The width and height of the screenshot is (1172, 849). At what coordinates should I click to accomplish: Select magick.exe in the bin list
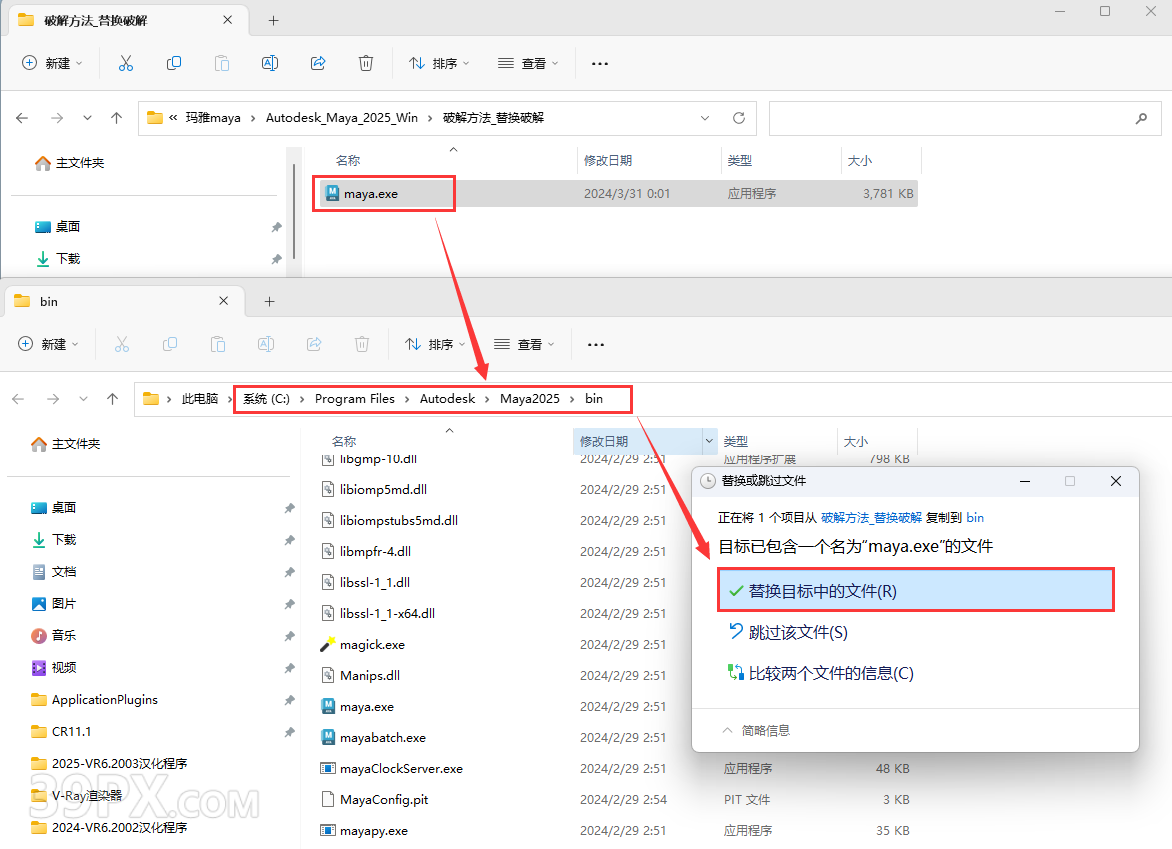372,644
